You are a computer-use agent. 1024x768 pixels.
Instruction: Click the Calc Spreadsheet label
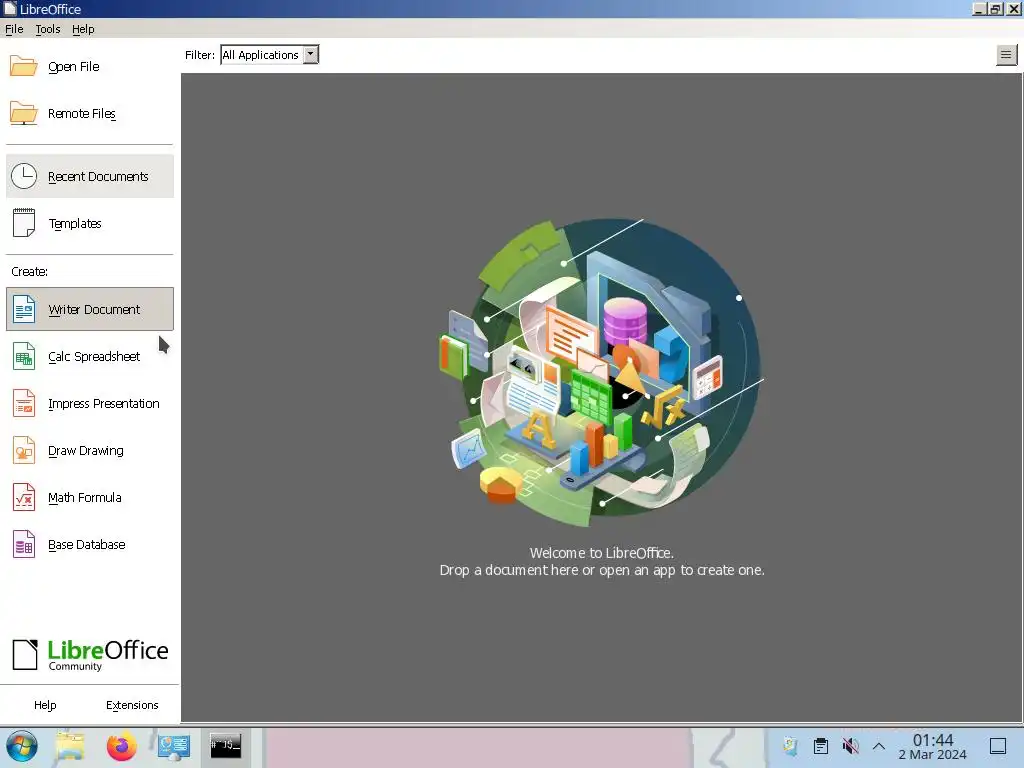point(94,357)
